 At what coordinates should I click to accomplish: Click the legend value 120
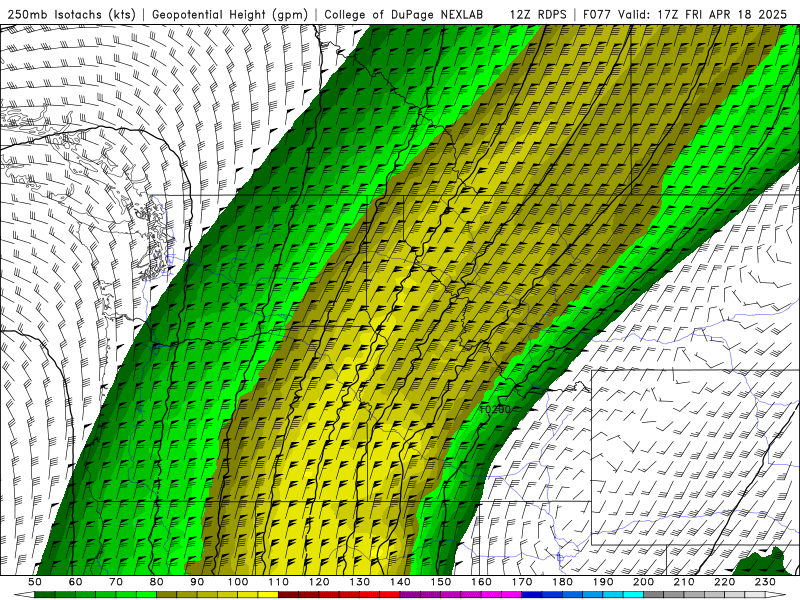(x=319, y=582)
